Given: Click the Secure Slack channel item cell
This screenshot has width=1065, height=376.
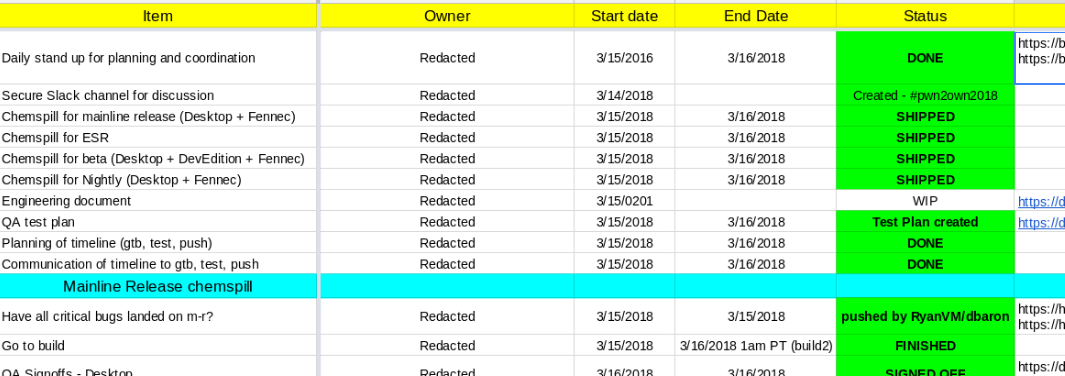Looking at the screenshot, I should pyautogui.click(x=158, y=96).
